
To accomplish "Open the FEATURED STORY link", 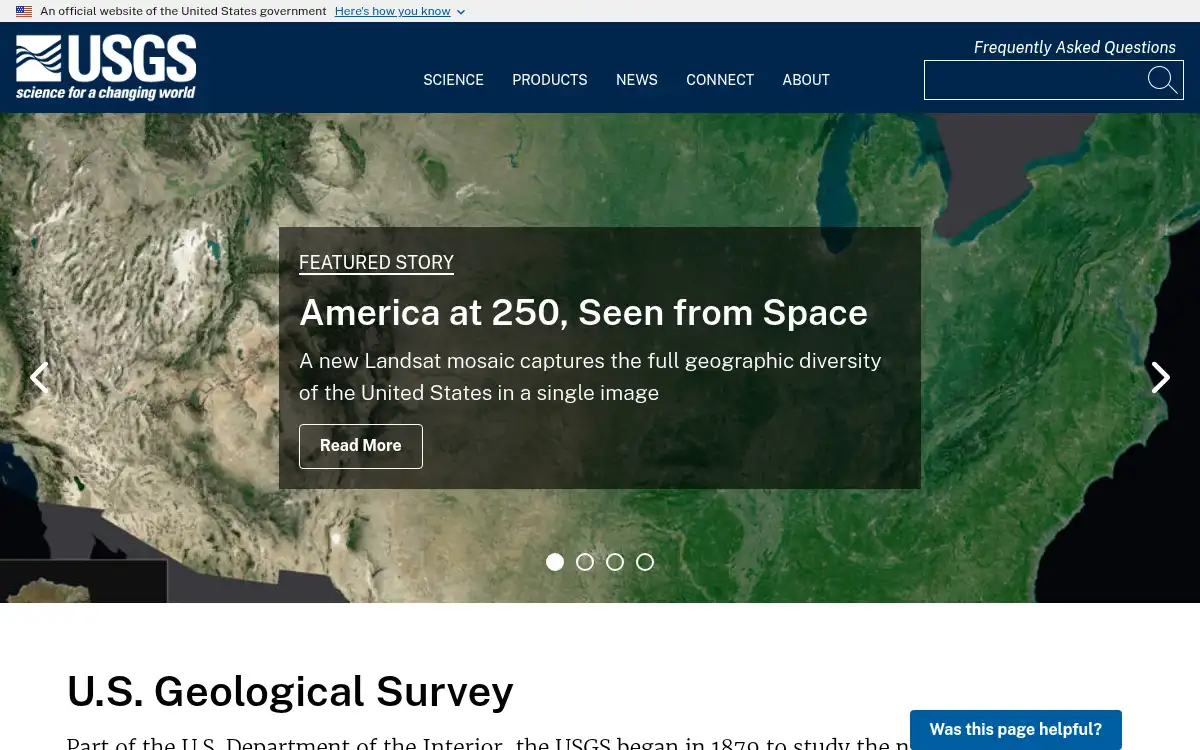I will [x=376, y=262].
